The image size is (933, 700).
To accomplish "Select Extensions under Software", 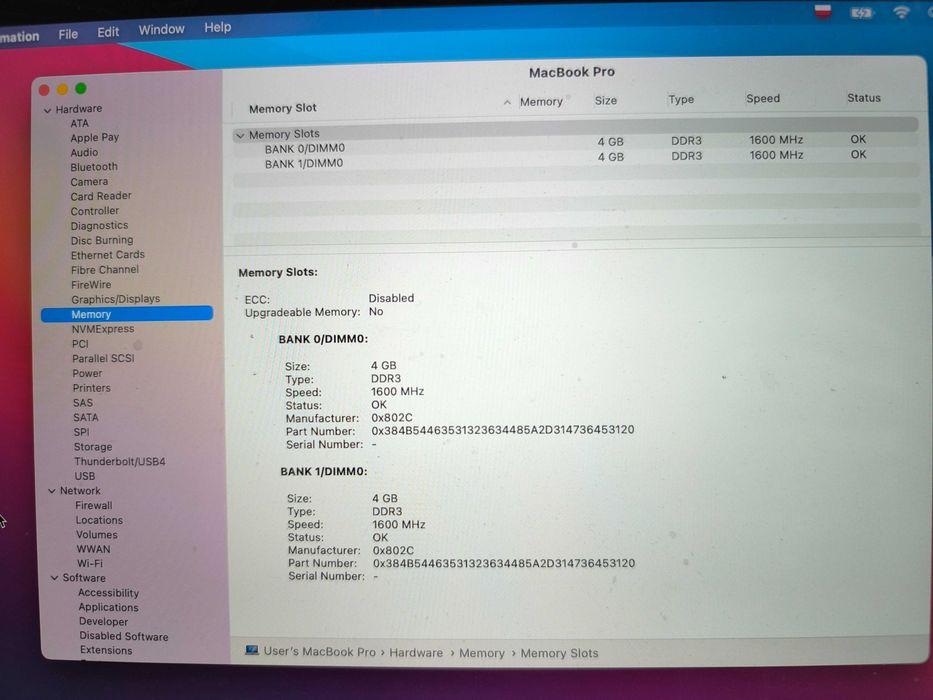I will click(106, 650).
